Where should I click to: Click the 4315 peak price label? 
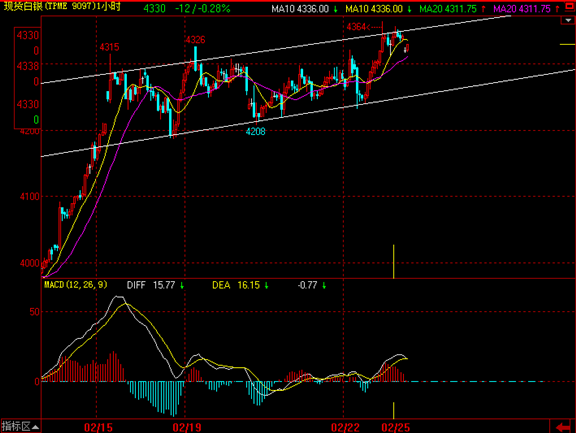(109, 47)
